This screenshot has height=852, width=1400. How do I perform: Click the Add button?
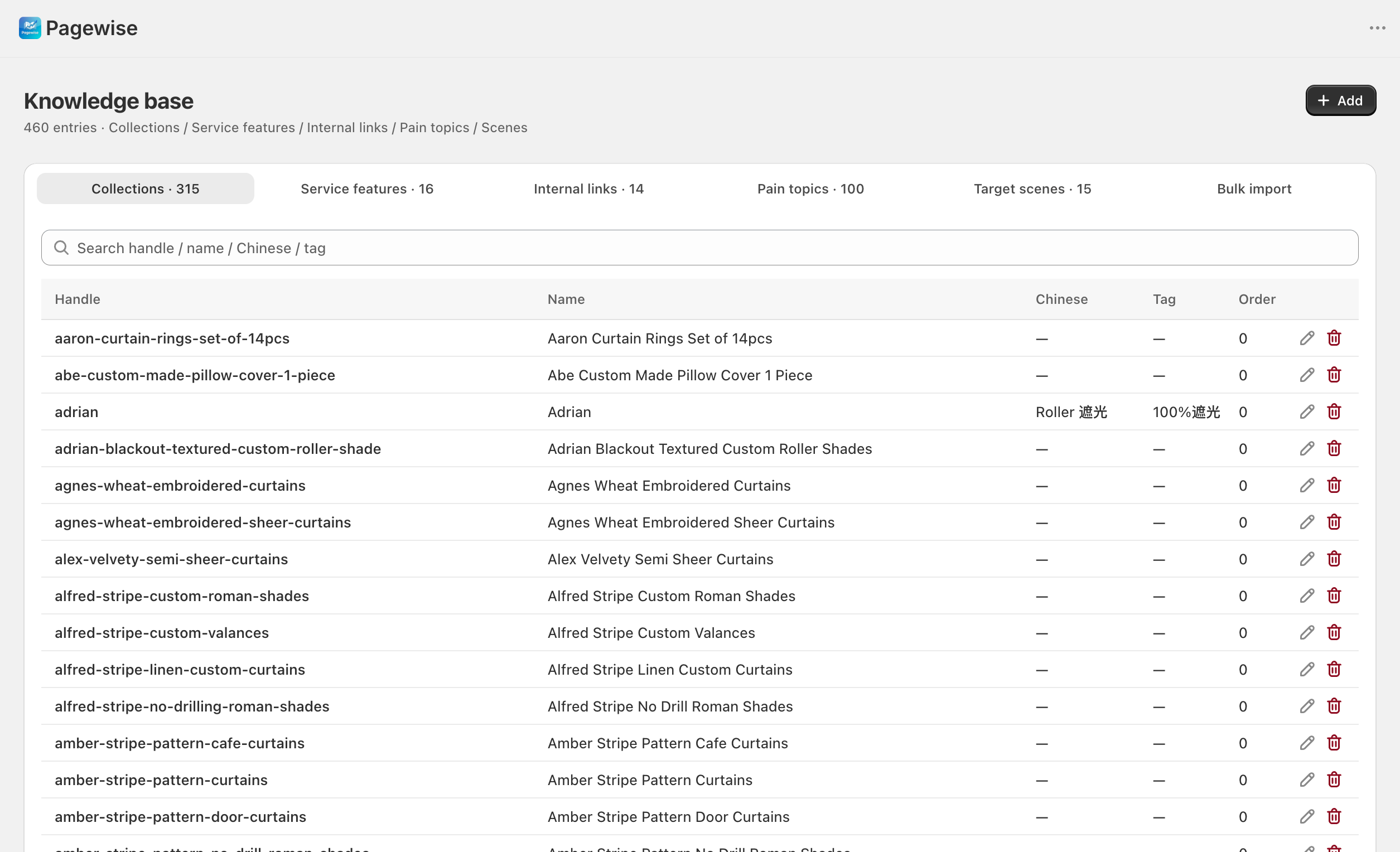[x=1340, y=100]
